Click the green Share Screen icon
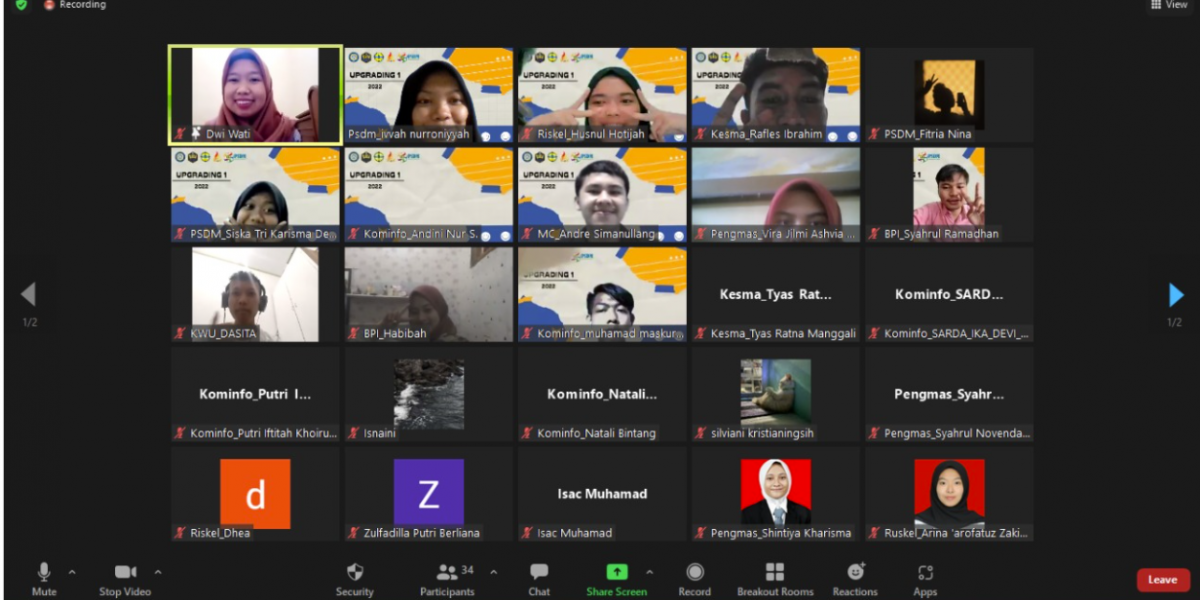 [x=617, y=572]
